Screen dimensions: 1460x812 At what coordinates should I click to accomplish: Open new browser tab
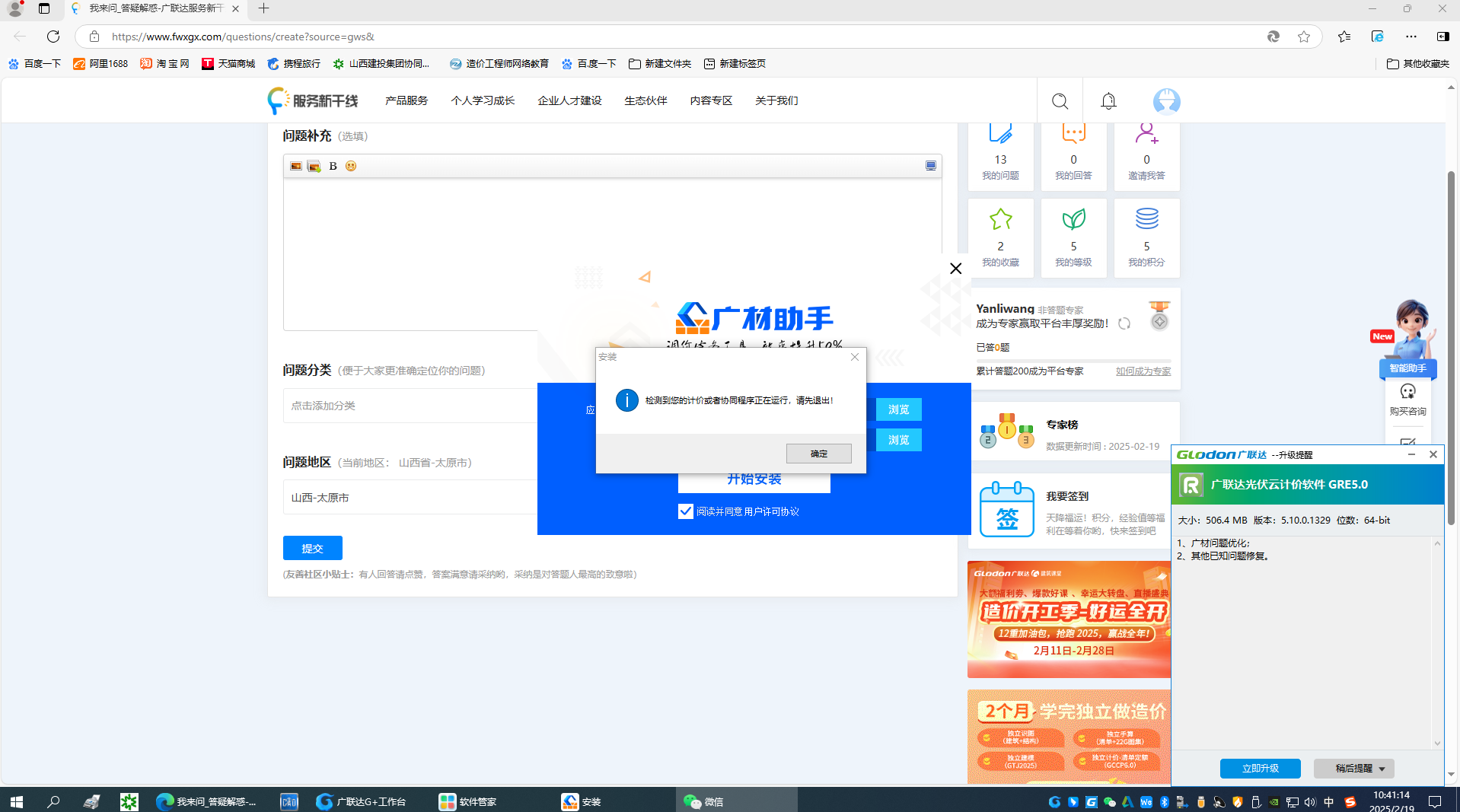tap(263, 8)
